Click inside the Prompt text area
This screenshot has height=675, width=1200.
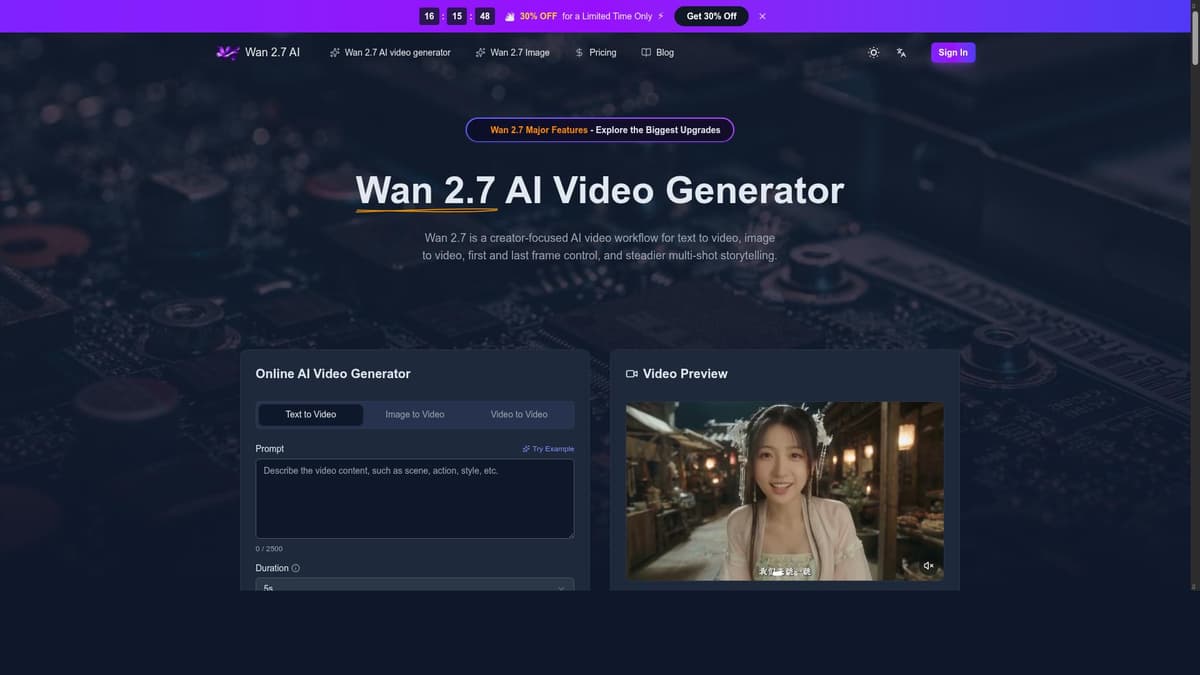(414, 497)
